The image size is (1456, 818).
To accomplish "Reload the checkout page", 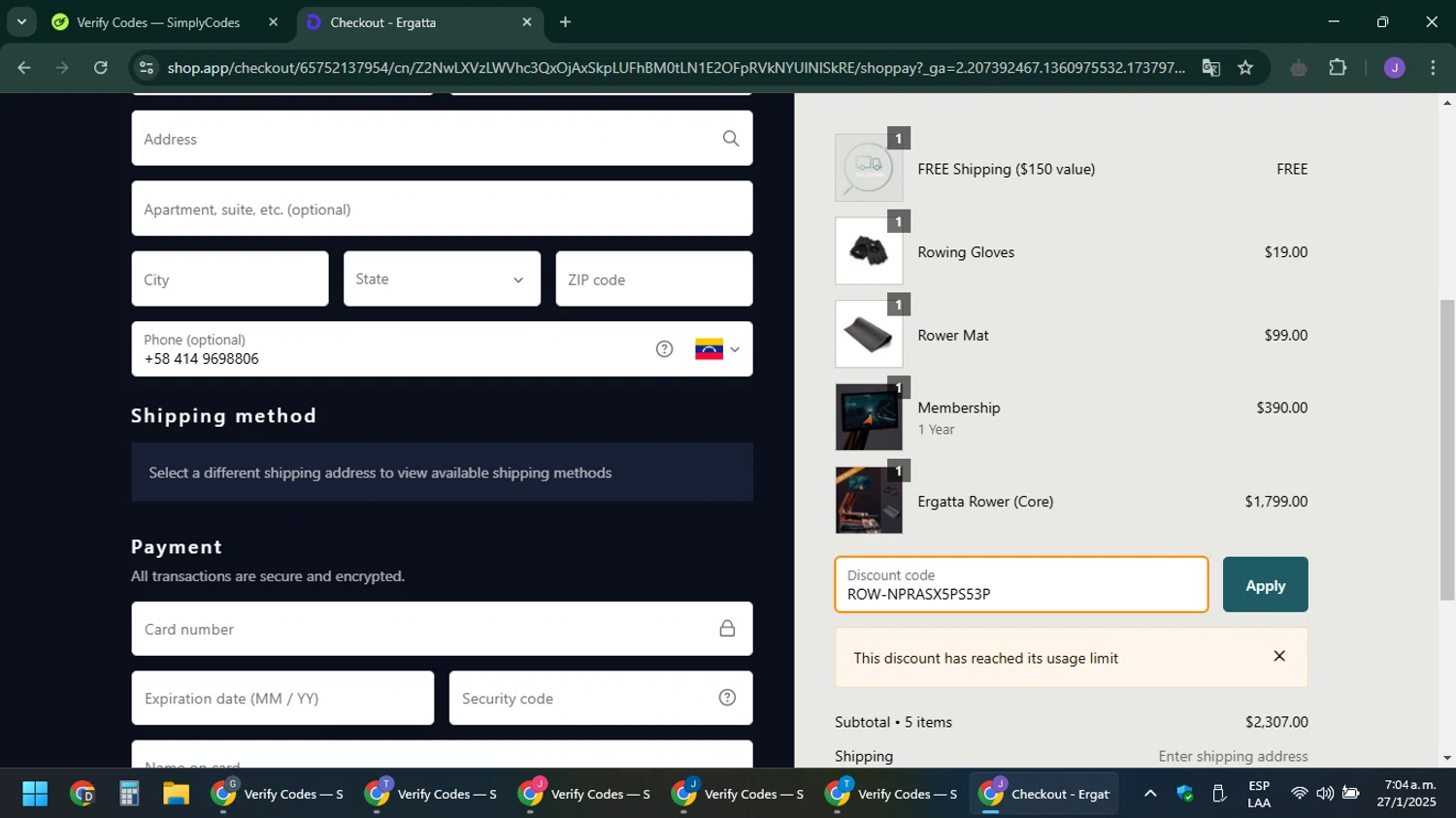I will 101,68.
